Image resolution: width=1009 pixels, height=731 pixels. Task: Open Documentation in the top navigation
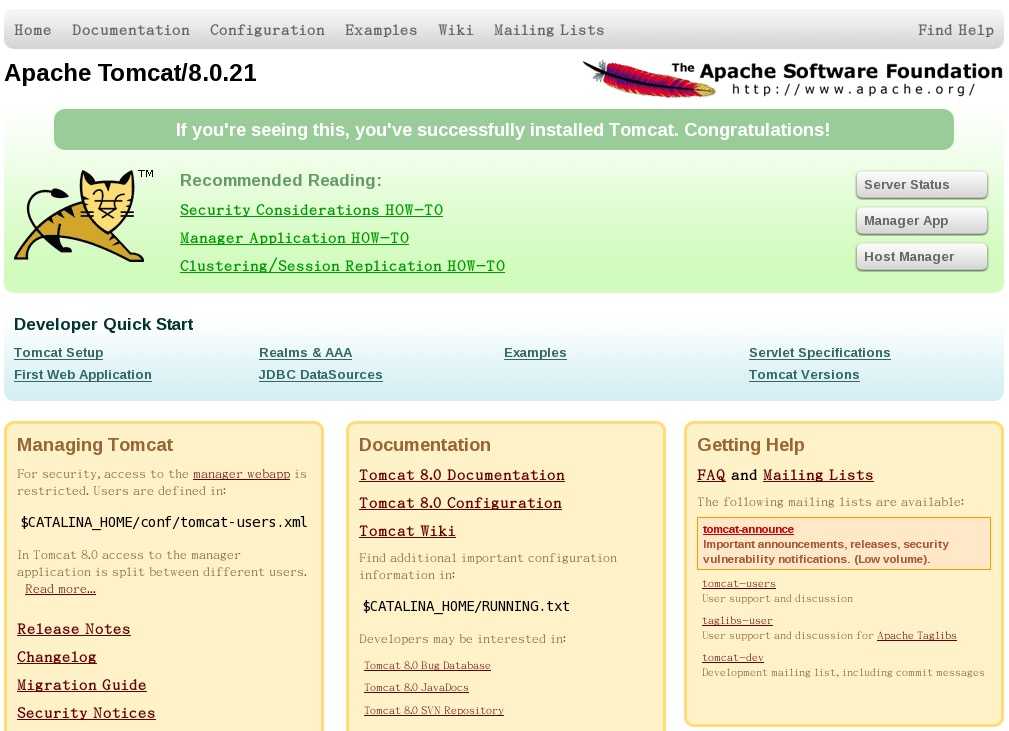click(131, 30)
